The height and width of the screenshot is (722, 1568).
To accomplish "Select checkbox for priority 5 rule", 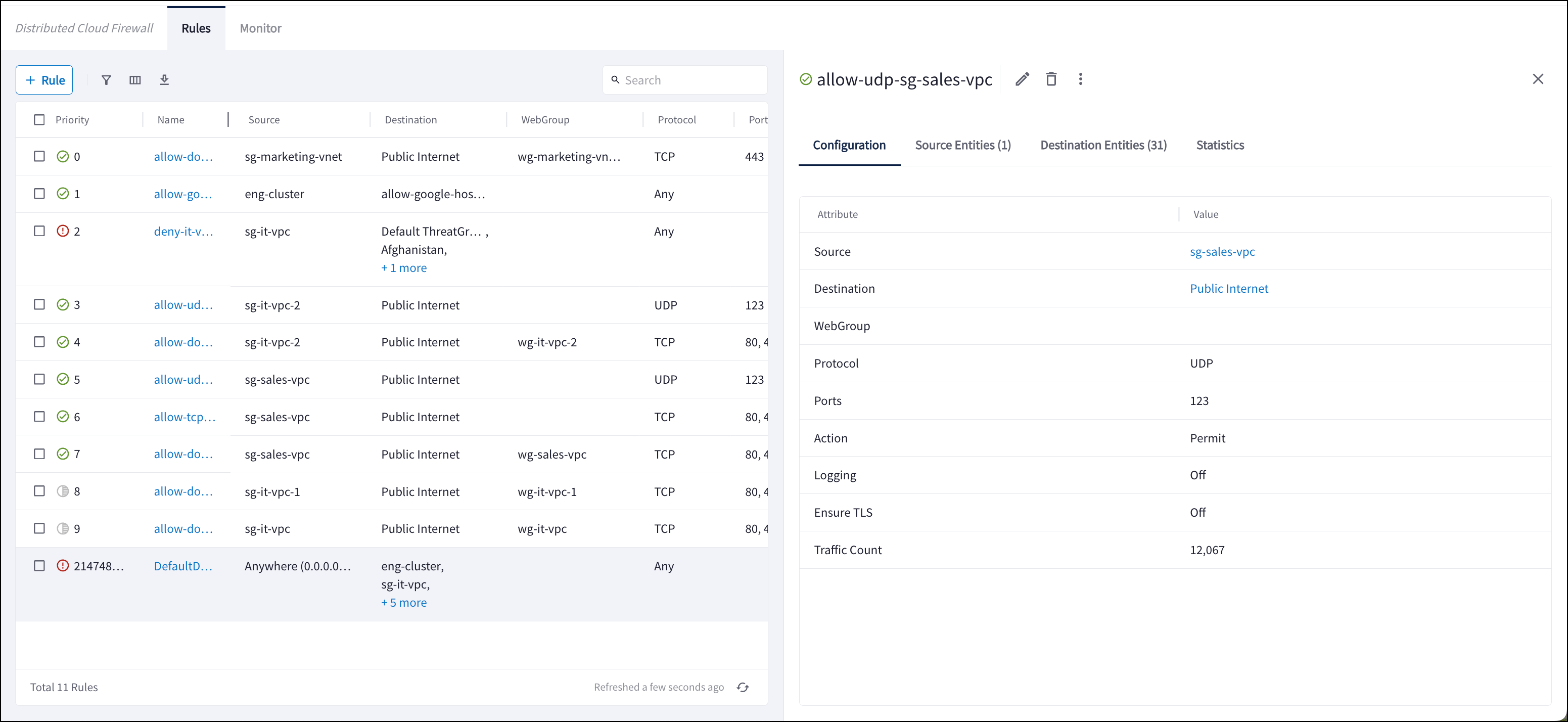I will pos(39,379).
